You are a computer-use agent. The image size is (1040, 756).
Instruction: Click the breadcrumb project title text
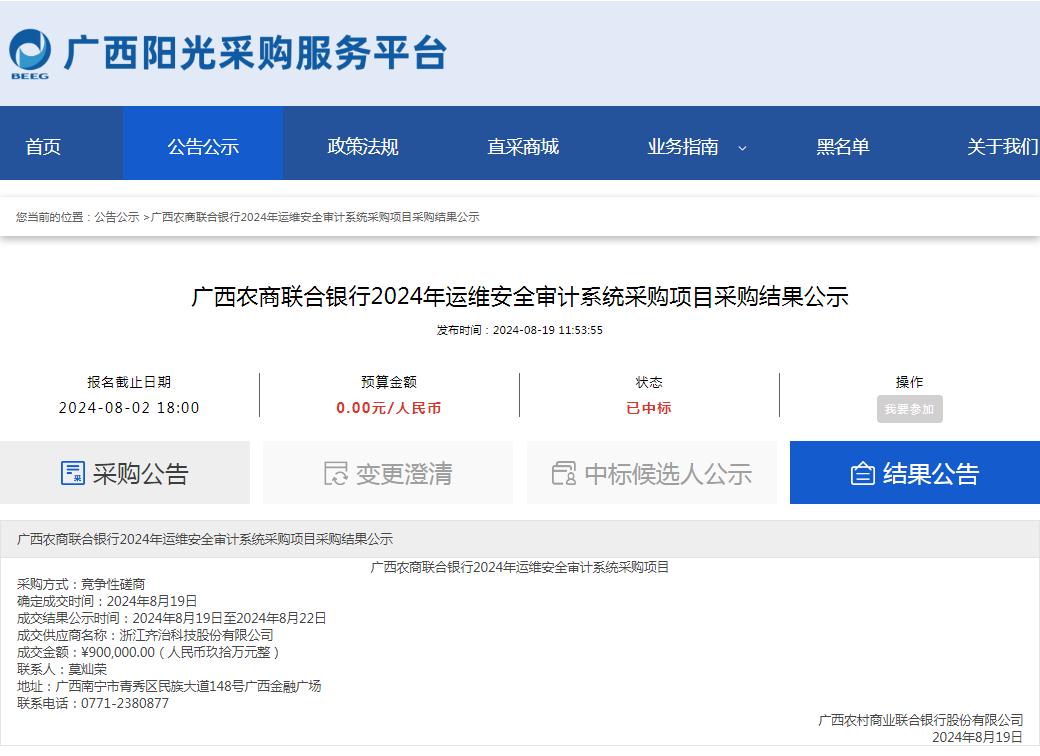coord(315,217)
